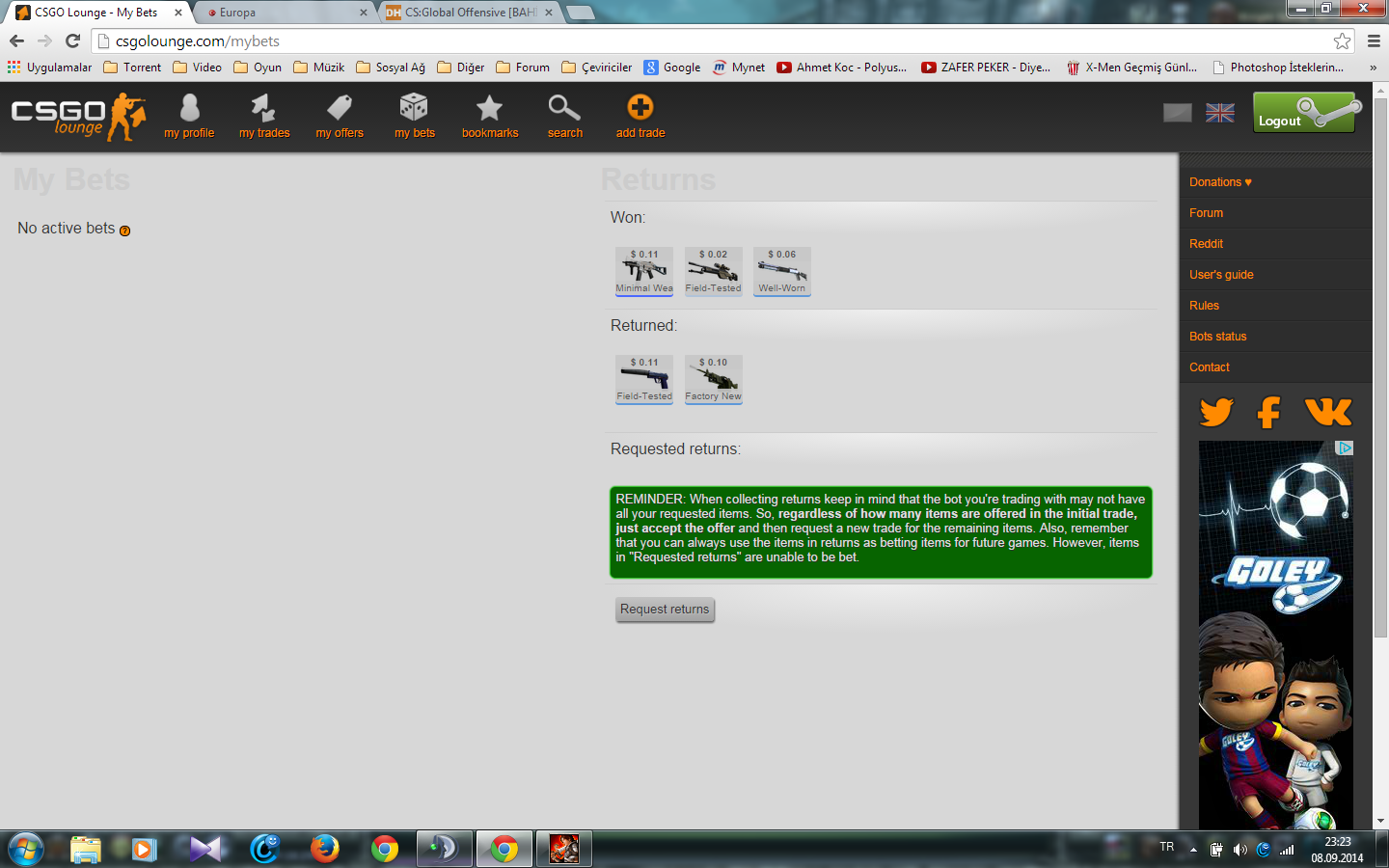Open the Müzik bookmarks folder
This screenshot has width=1389, height=868.
(318, 68)
